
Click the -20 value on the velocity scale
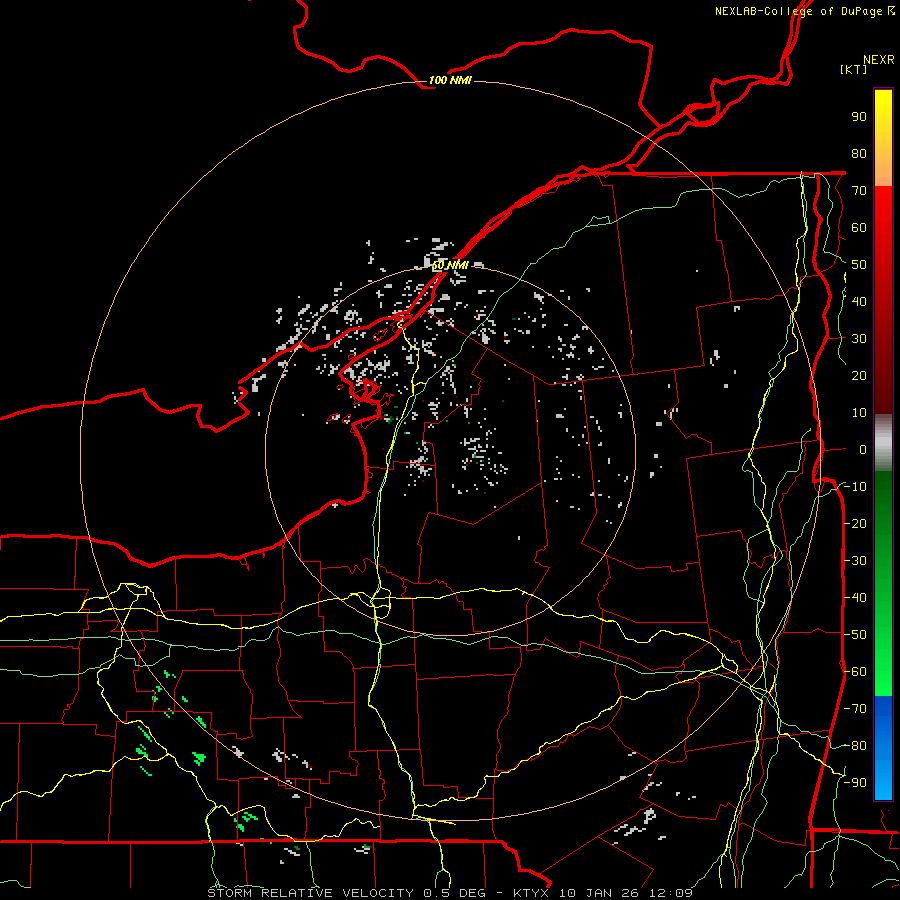pyautogui.click(x=855, y=523)
